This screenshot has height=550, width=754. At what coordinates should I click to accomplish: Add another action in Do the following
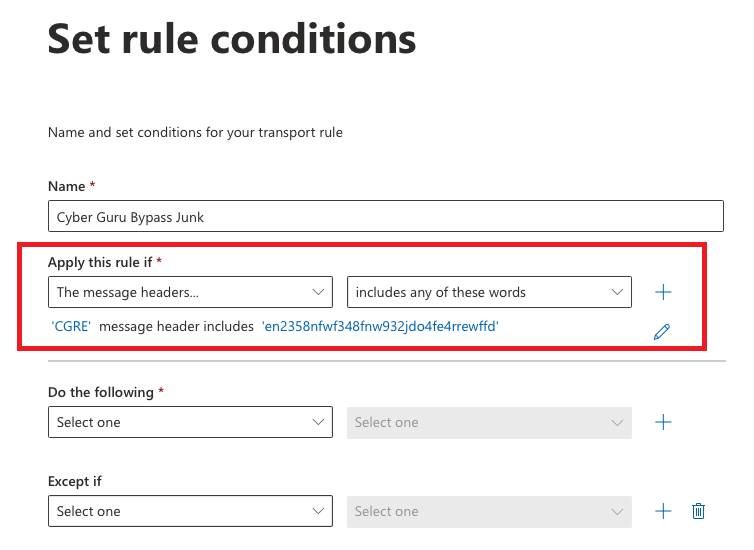pos(663,422)
